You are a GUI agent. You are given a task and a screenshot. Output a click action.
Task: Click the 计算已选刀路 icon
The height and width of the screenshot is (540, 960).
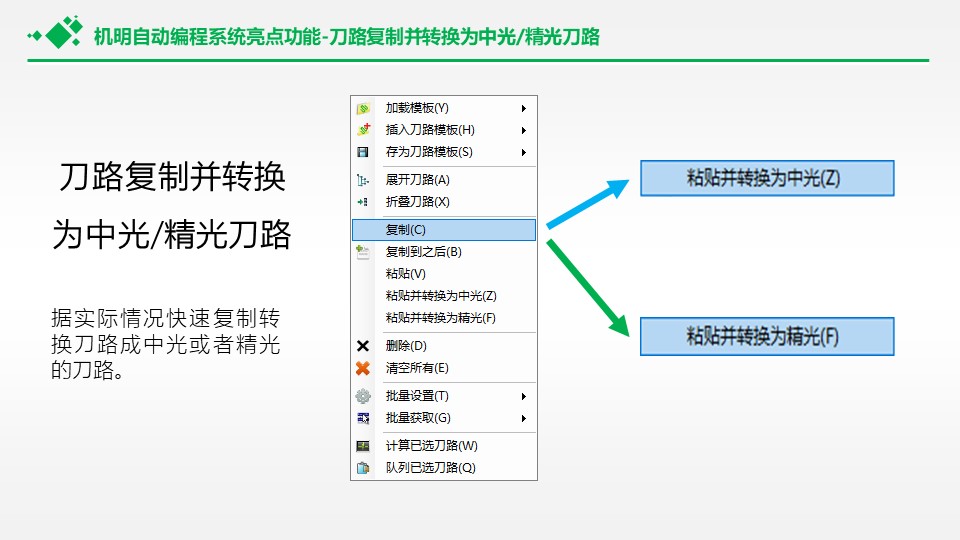click(x=362, y=446)
